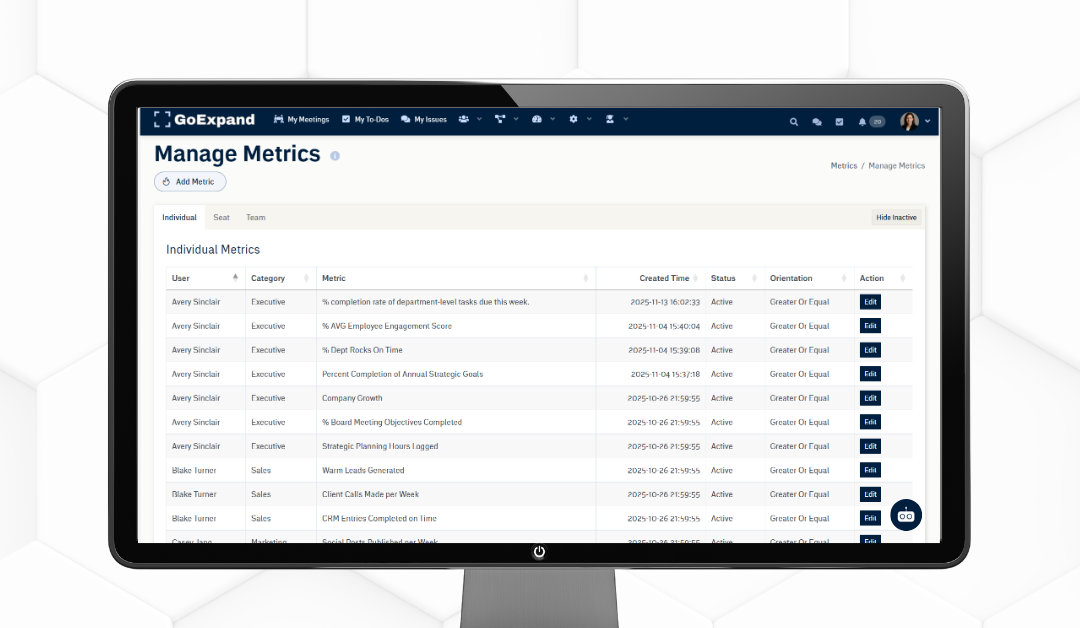This screenshot has width=1080, height=628.
Task: Toggle Hide Inactive metrics
Action: 895,217
